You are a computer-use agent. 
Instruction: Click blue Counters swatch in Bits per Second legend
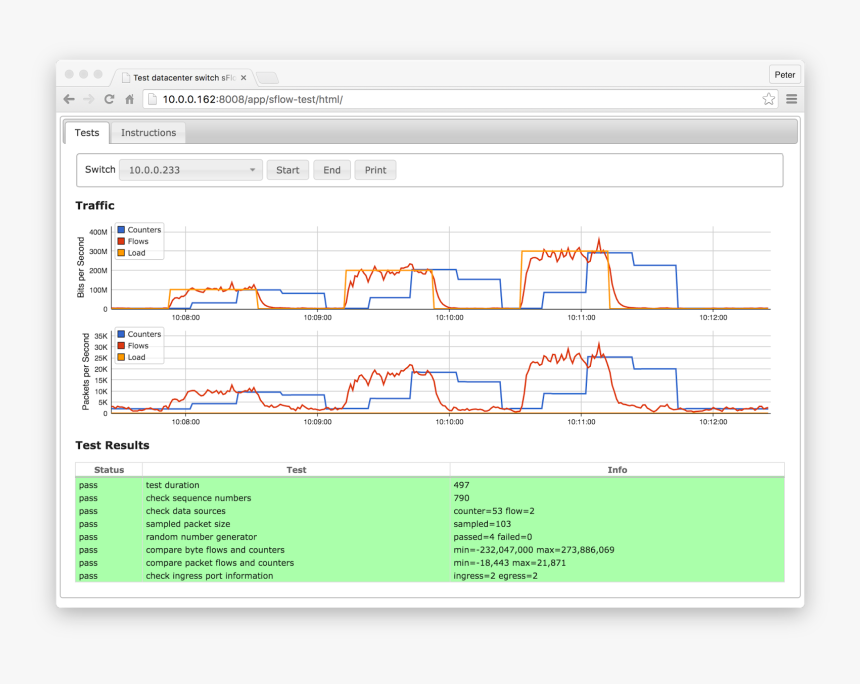tap(121, 230)
